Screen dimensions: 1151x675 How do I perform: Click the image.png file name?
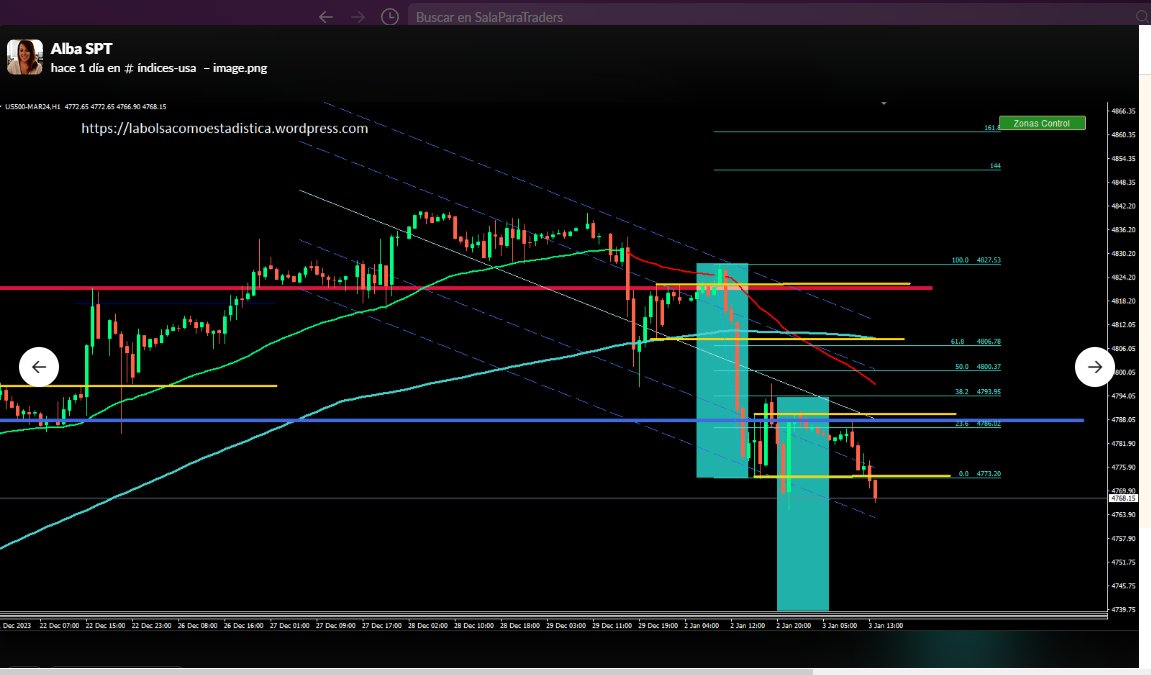point(240,68)
